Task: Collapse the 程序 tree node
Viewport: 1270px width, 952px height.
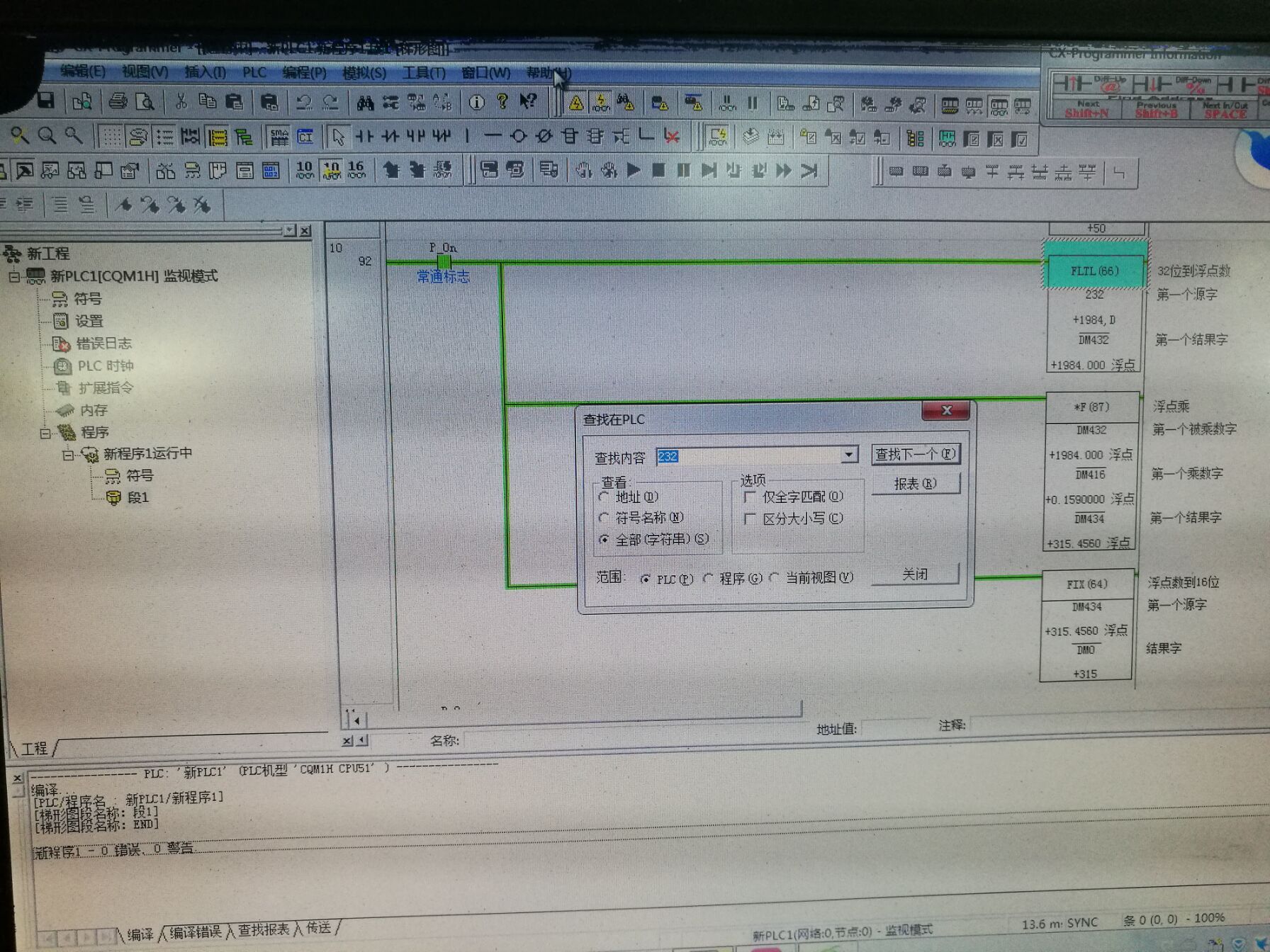Action: [x=45, y=432]
